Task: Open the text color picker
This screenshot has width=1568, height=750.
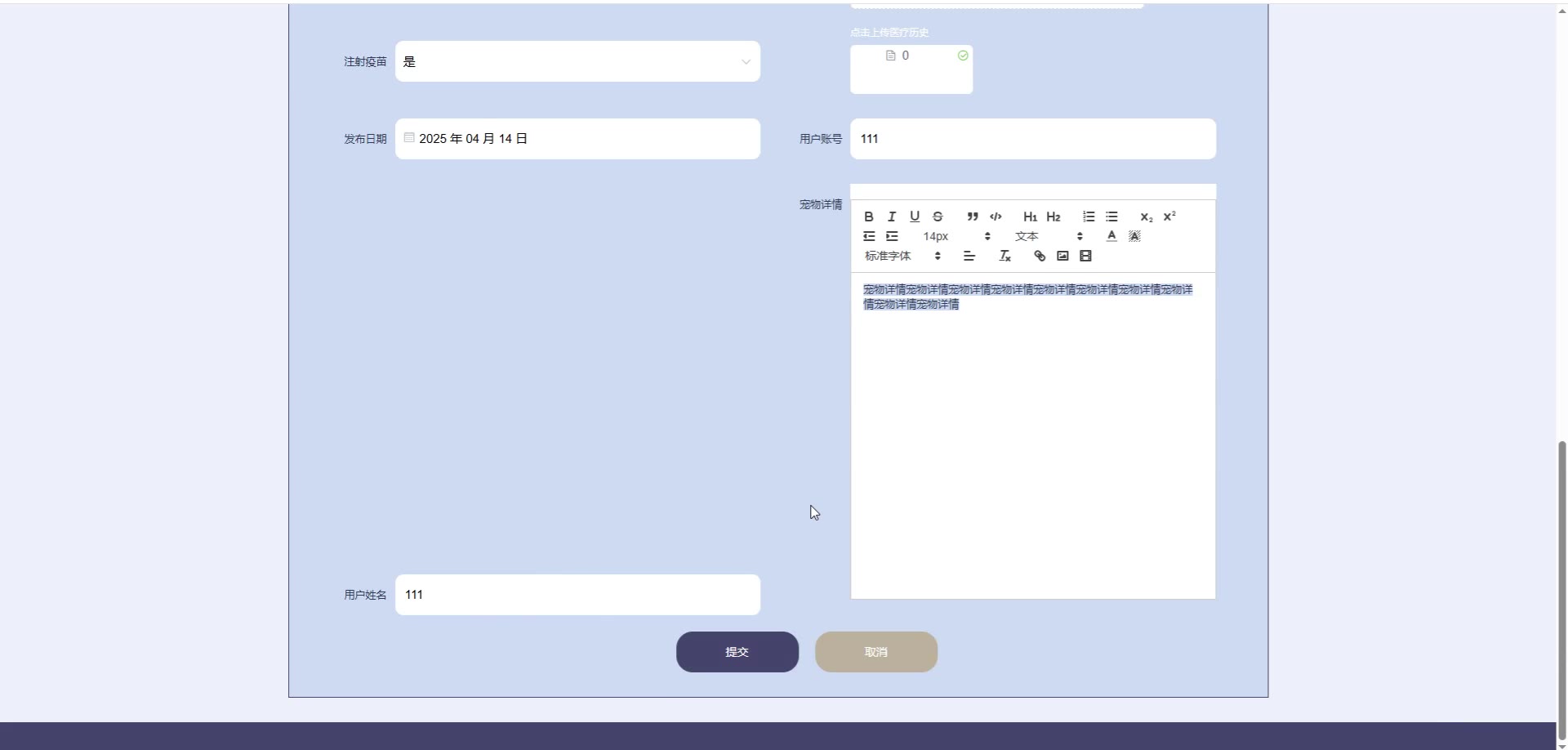Action: (x=1111, y=236)
